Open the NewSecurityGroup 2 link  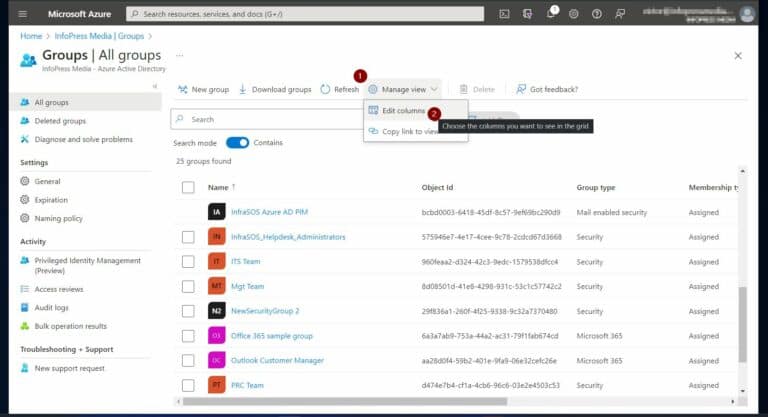[x=265, y=311]
